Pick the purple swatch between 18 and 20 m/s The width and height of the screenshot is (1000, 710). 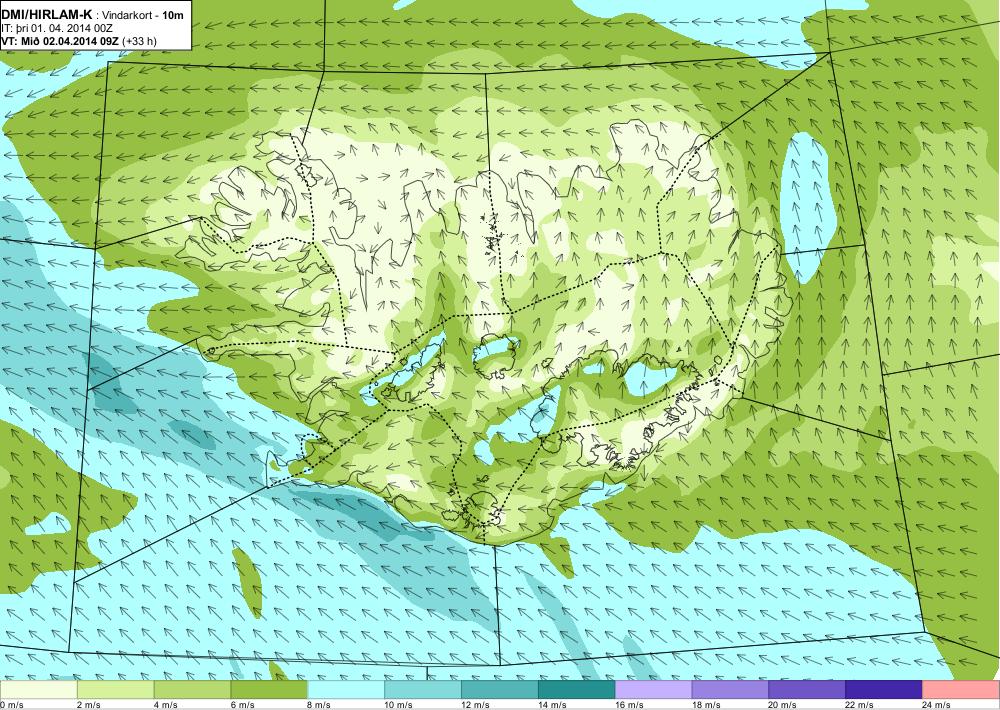tap(730, 690)
